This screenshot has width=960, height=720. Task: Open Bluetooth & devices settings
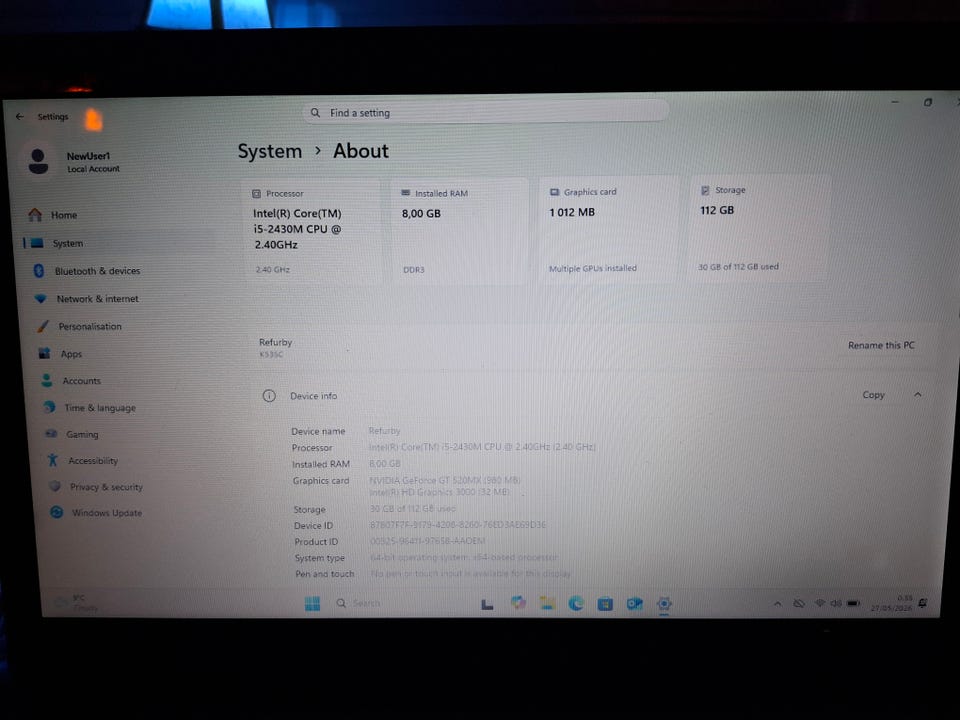tap(97, 271)
